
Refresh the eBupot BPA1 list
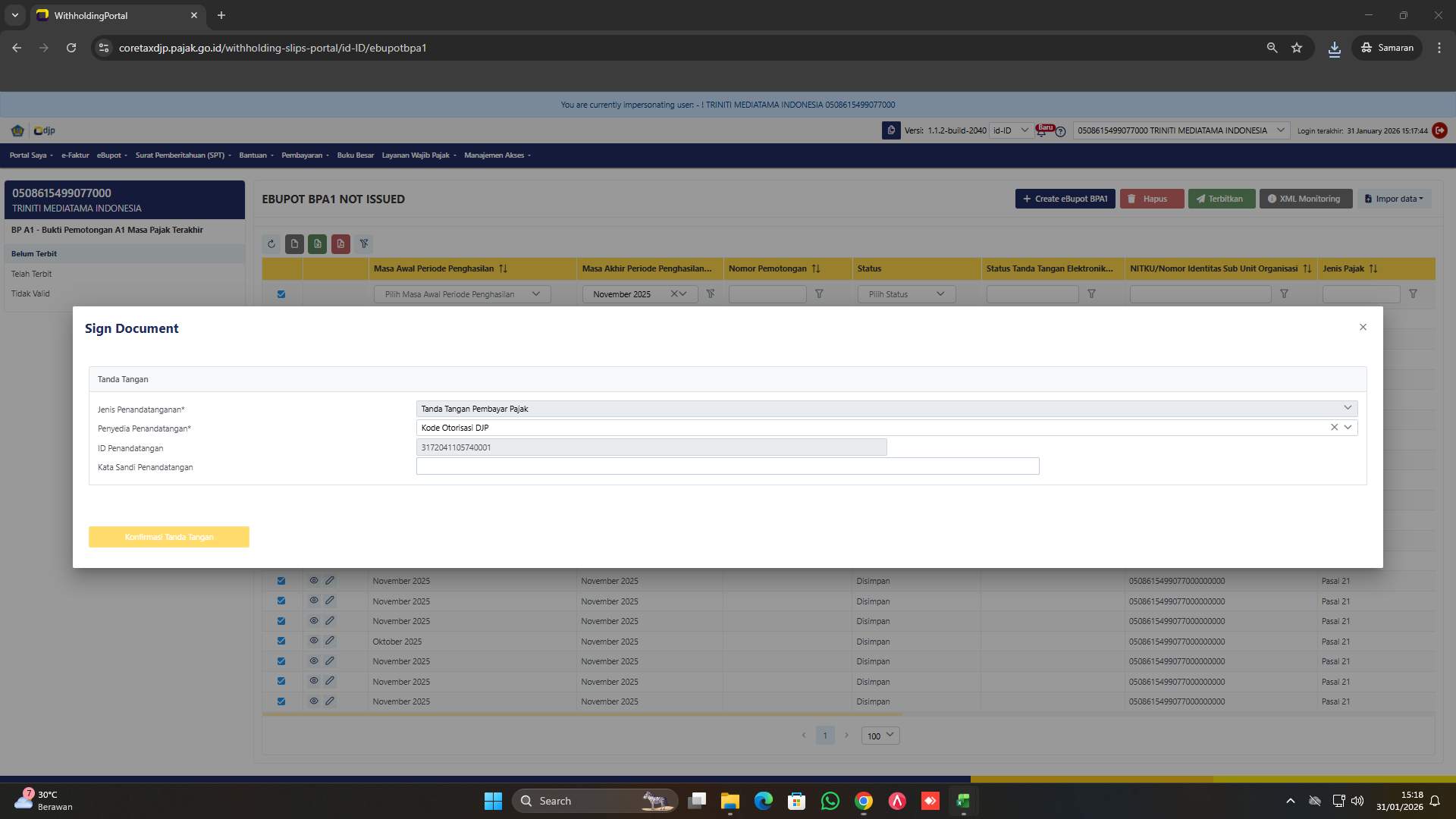(x=271, y=243)
